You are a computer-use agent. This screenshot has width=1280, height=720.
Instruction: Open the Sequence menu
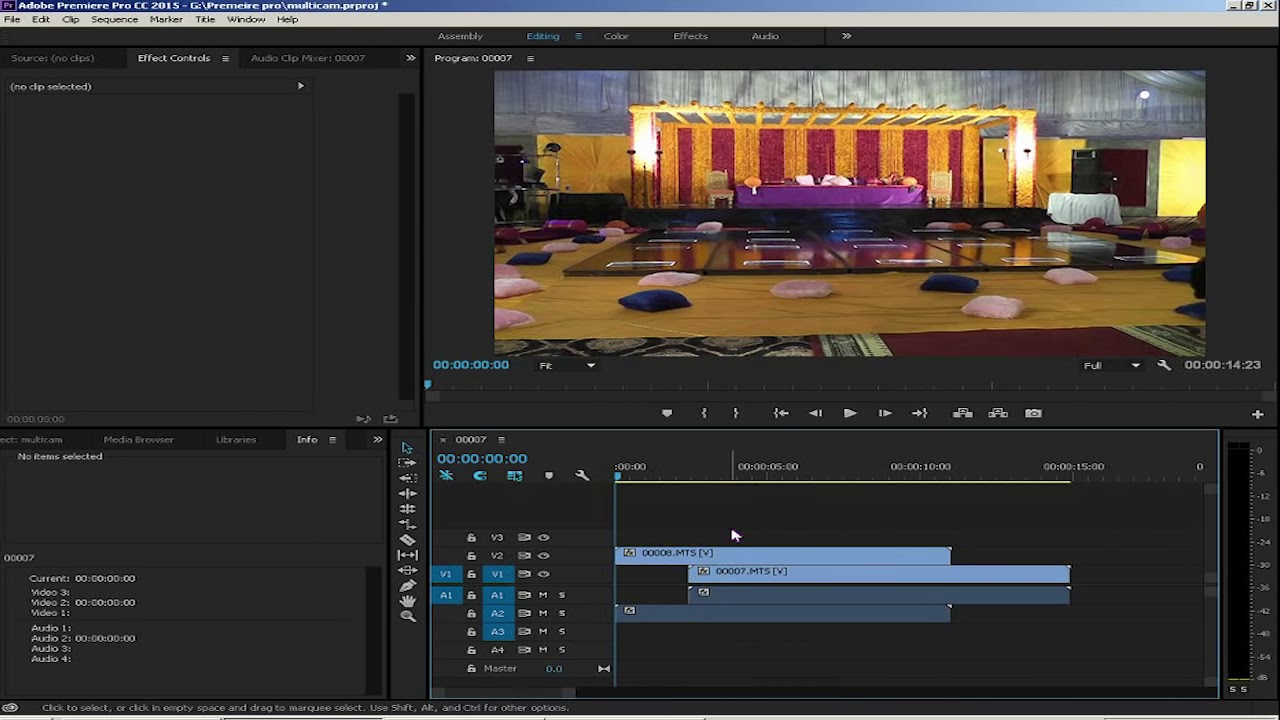(114, 19)
